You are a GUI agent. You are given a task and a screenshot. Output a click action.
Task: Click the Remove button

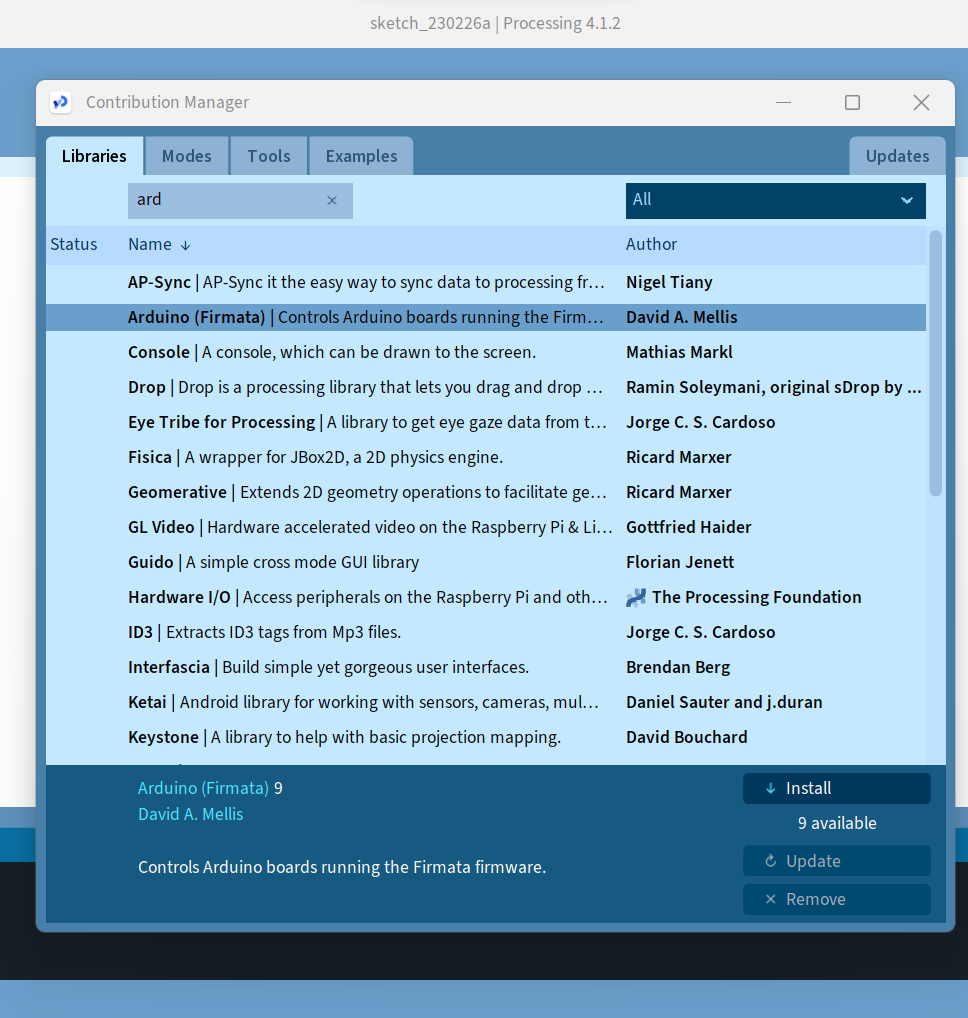point(837,899)
